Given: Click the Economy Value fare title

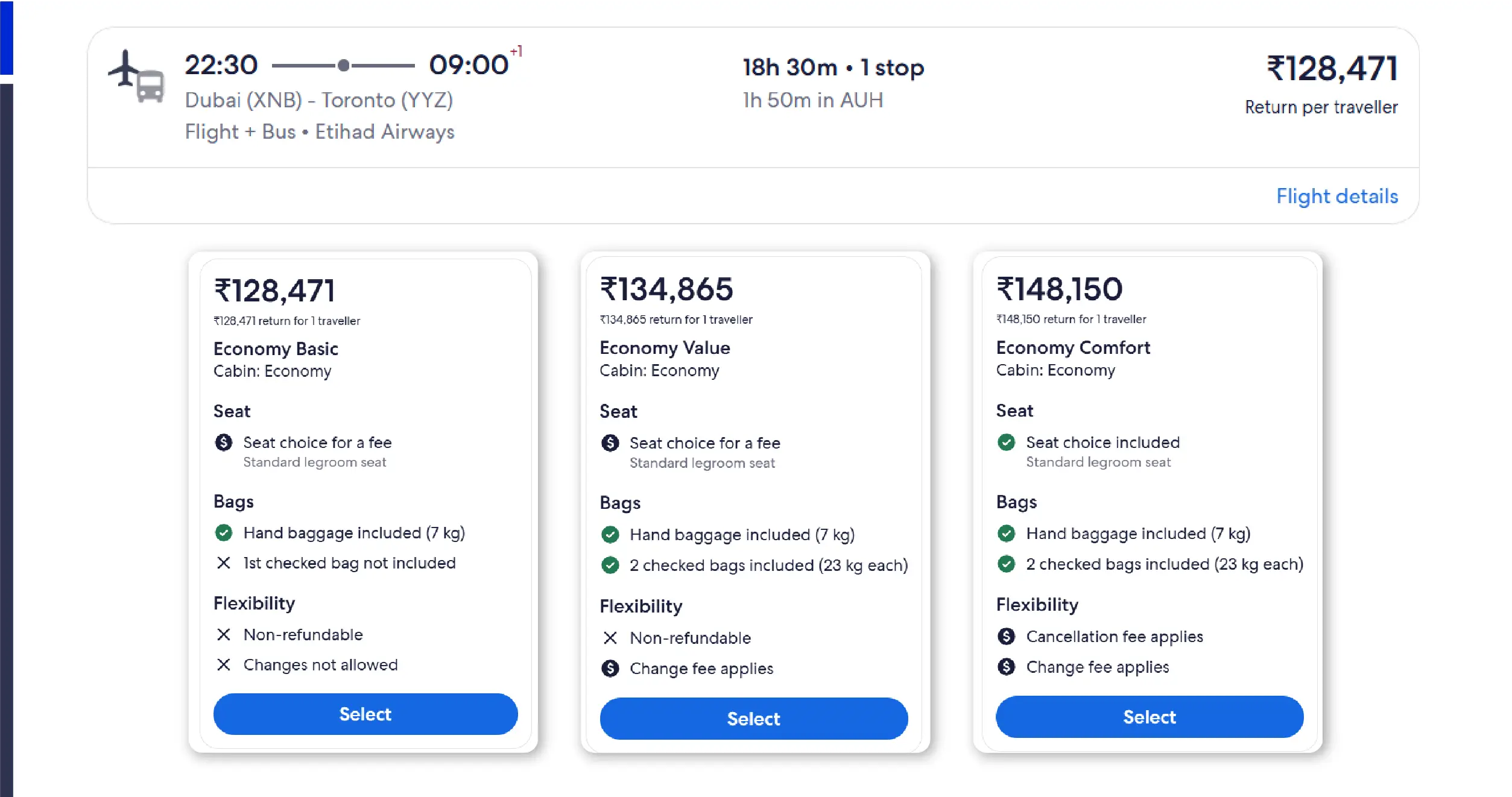Looking at the screenshot, I should tap(665, 348).
